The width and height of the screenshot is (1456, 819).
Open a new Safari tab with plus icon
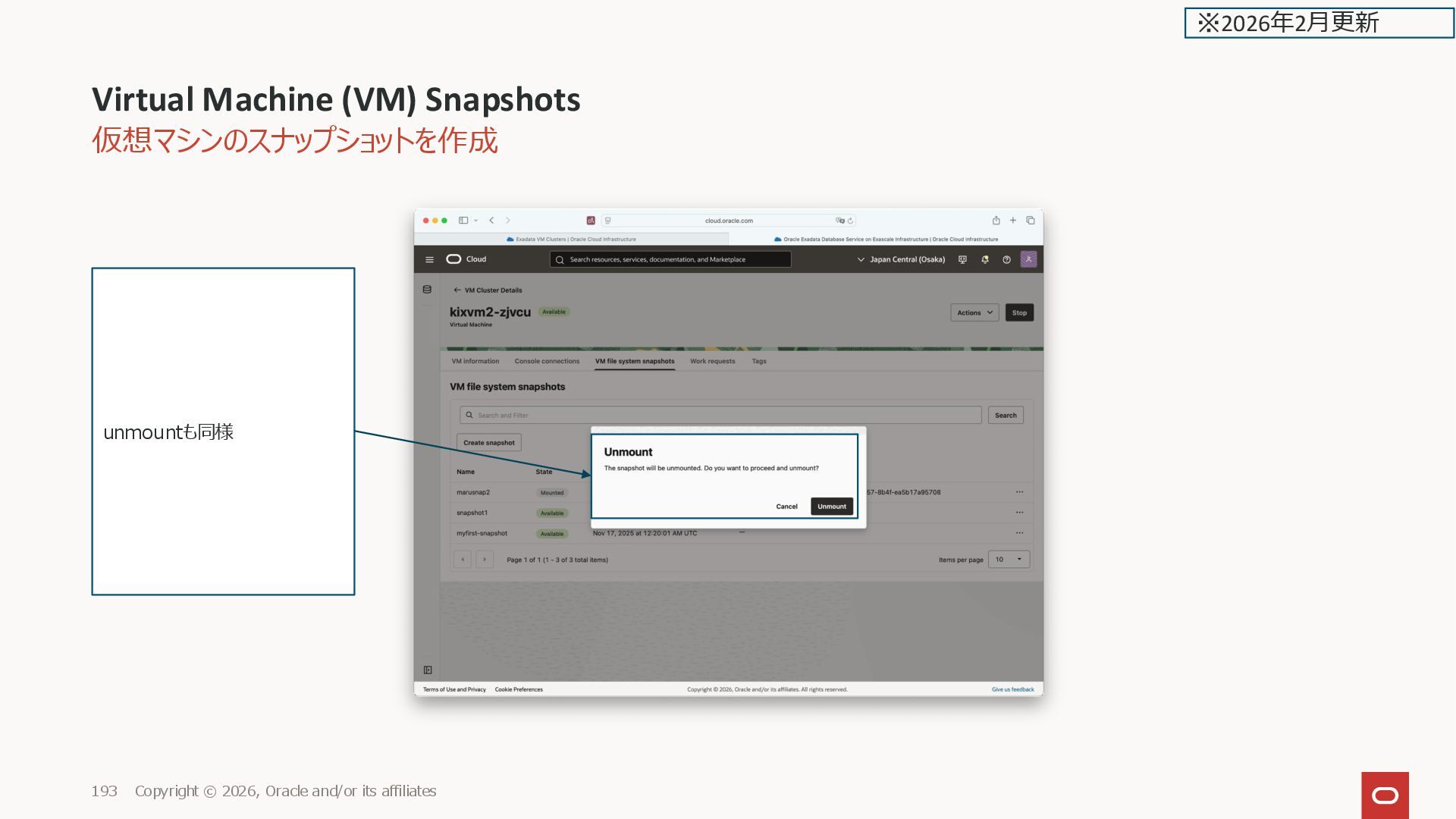1012,221
